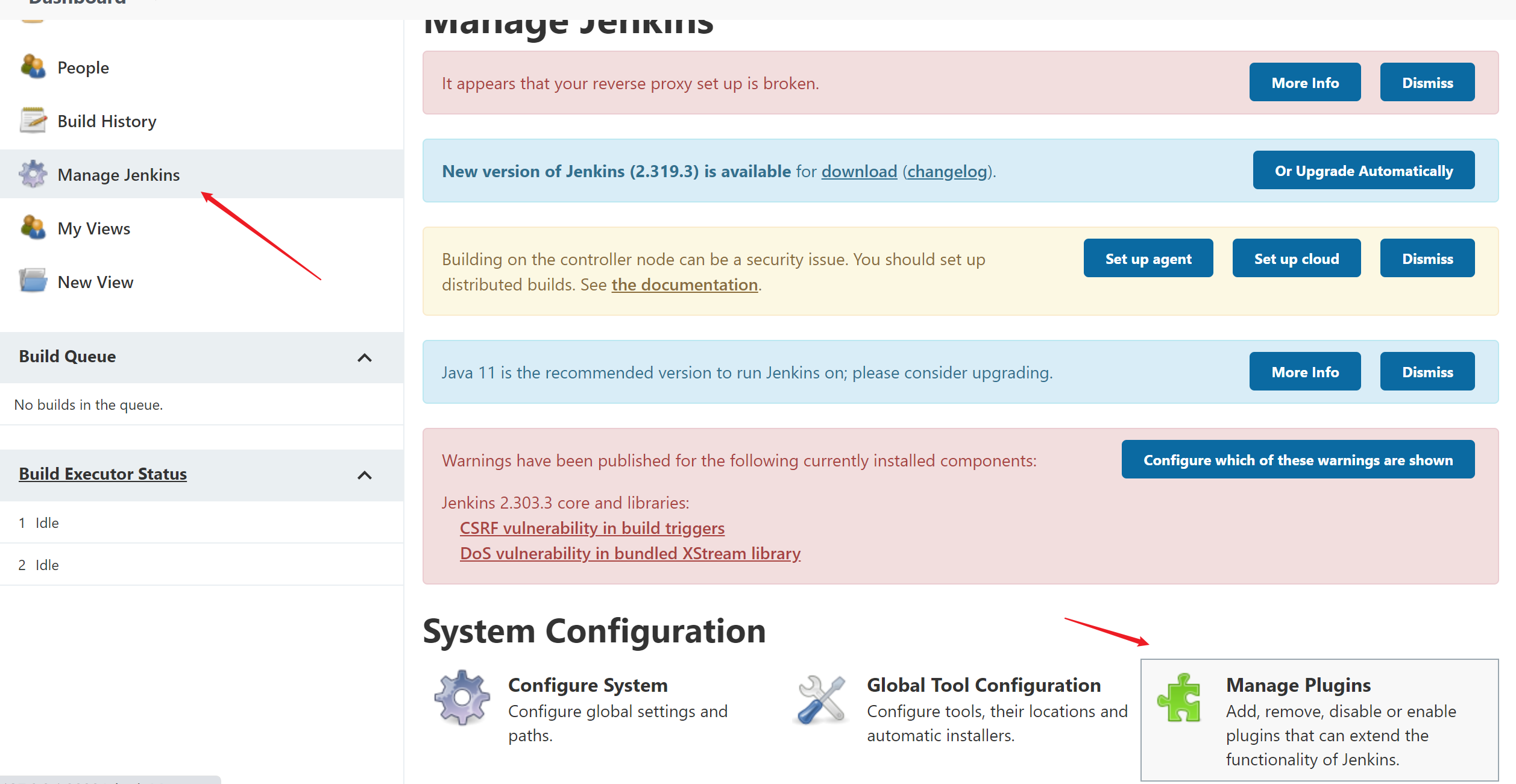Screen dimensions: 1516x784
Task: Open People in the sidebar
Action: (83, 67)
